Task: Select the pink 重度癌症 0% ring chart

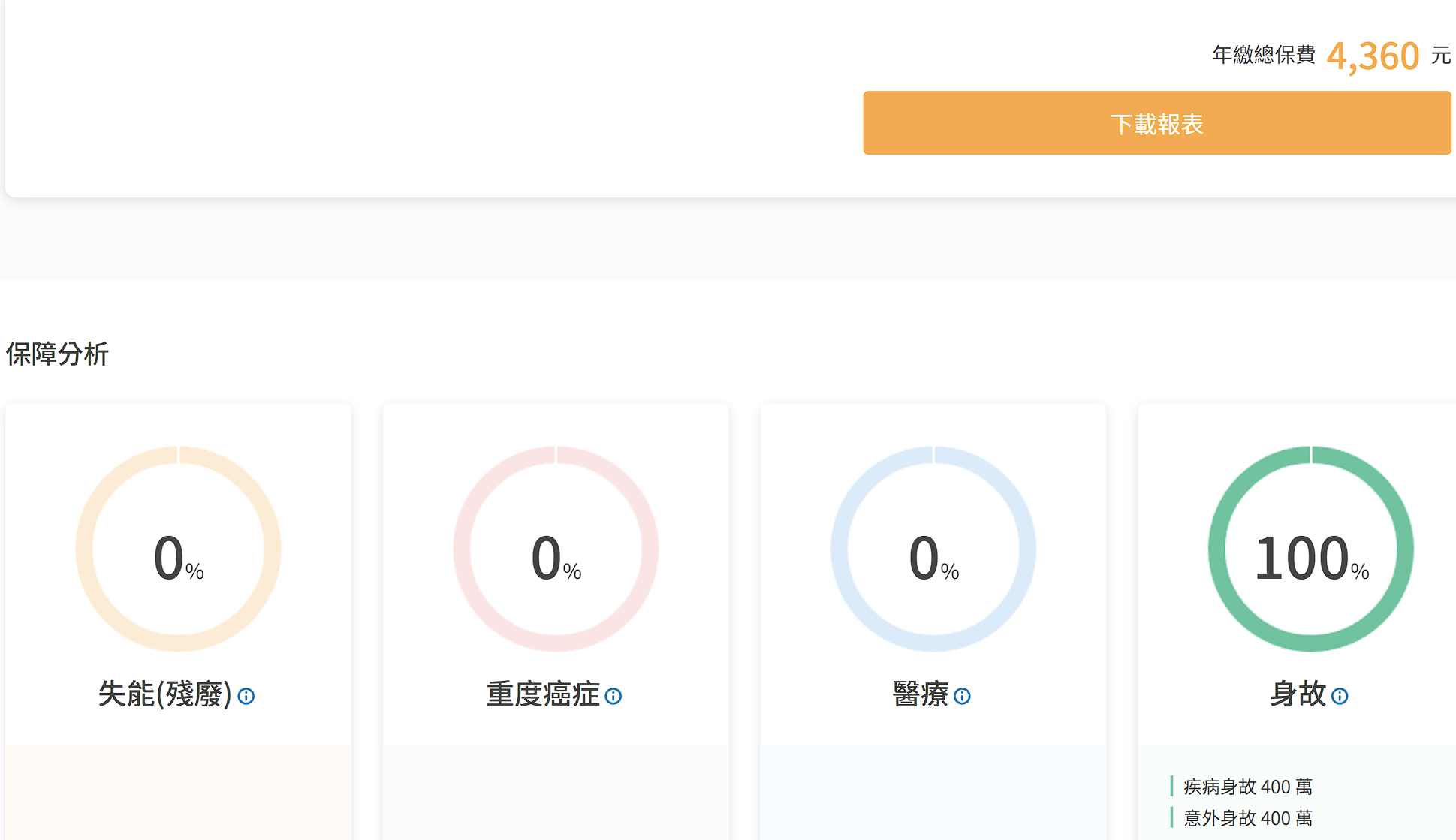Action: click(x=556, y=549)
